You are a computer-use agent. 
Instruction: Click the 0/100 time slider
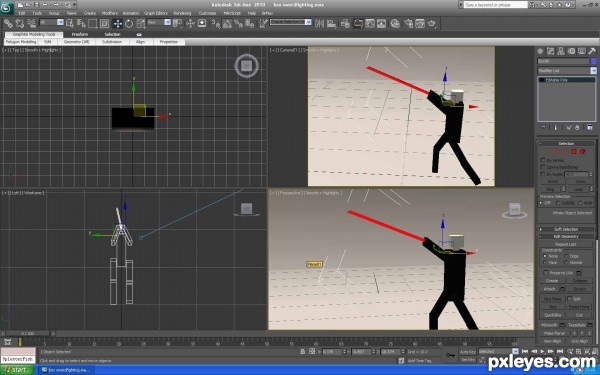28,334
